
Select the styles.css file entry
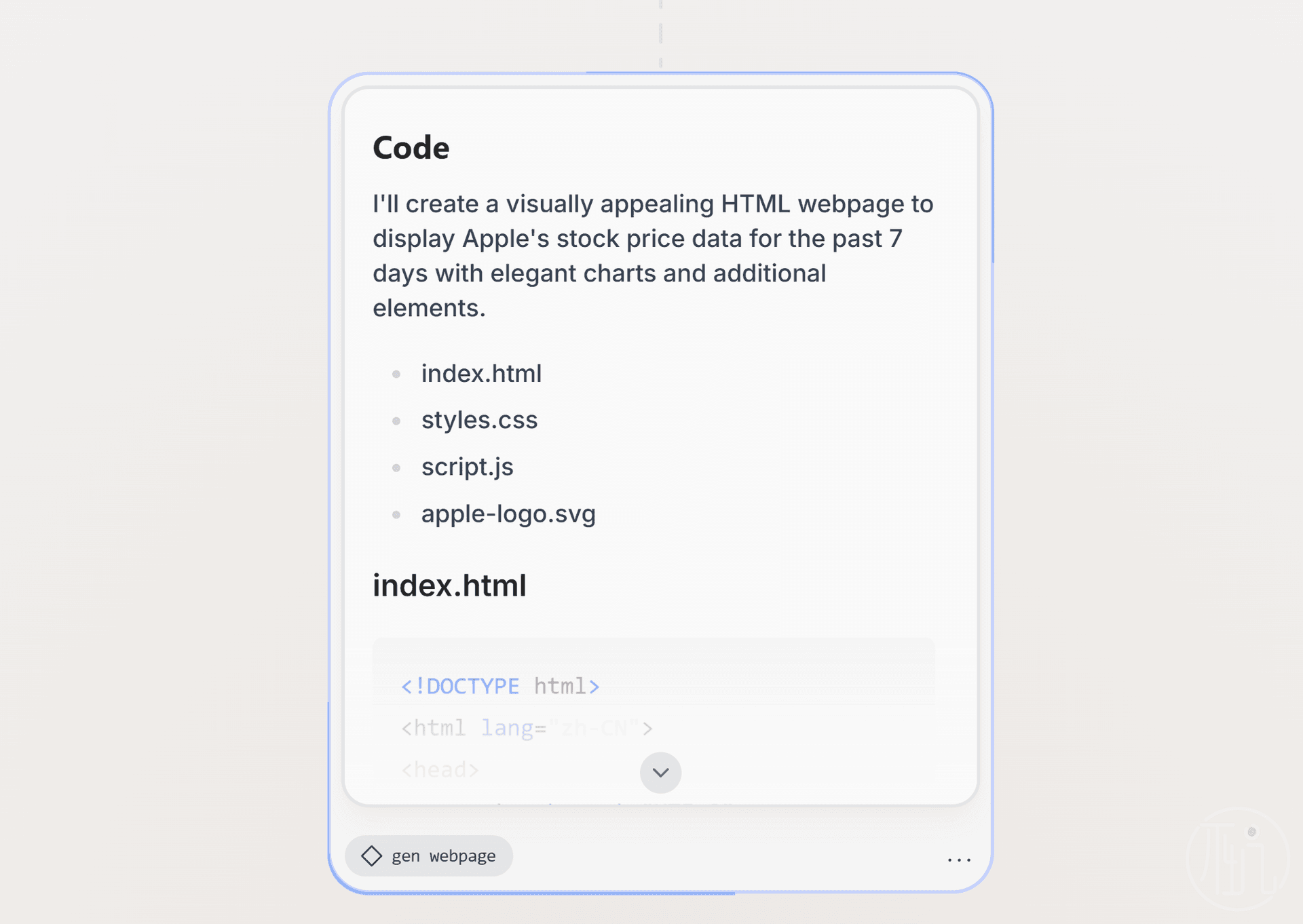[479, 420]
